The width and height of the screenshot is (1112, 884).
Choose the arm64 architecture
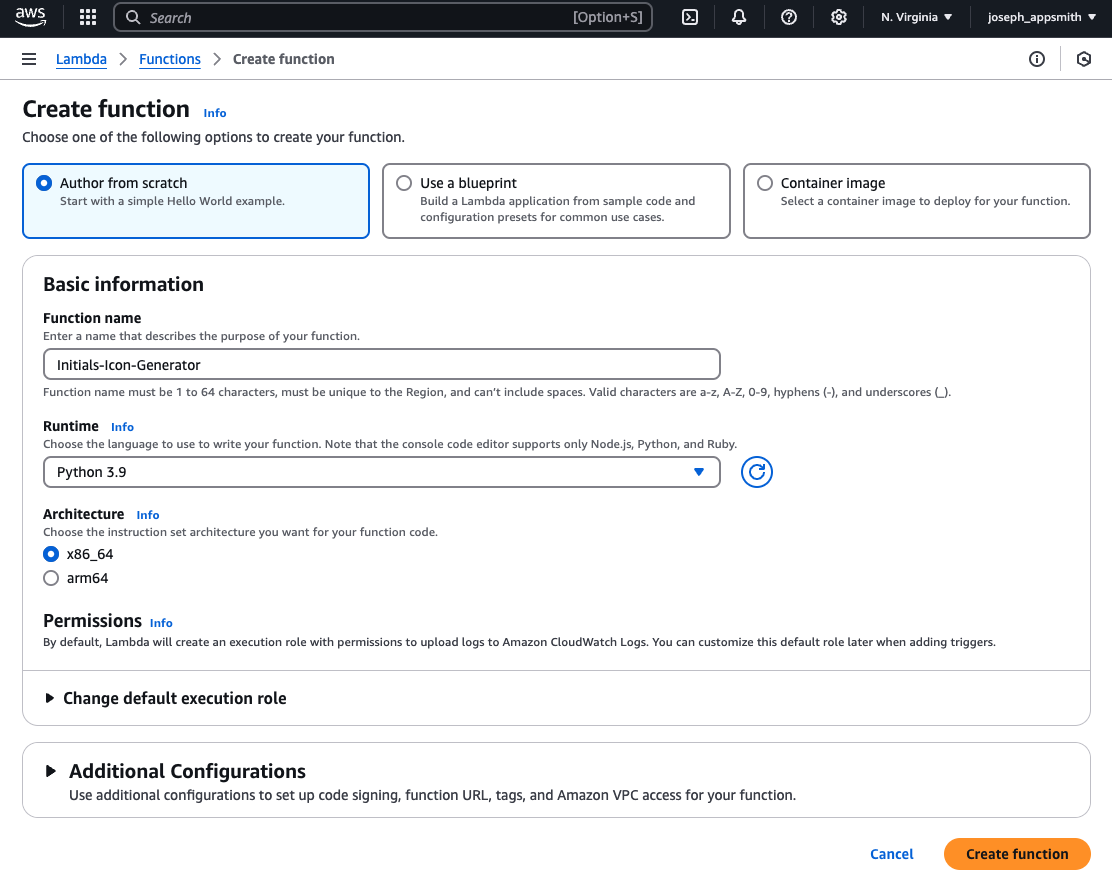(51, 578)
